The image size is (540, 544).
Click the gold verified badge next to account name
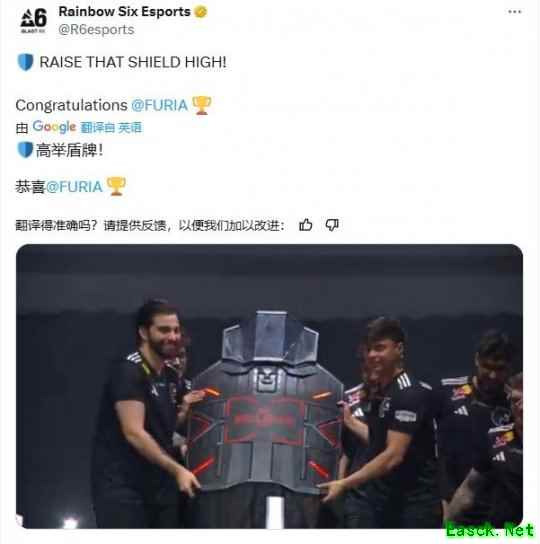(x=201, y=12)
